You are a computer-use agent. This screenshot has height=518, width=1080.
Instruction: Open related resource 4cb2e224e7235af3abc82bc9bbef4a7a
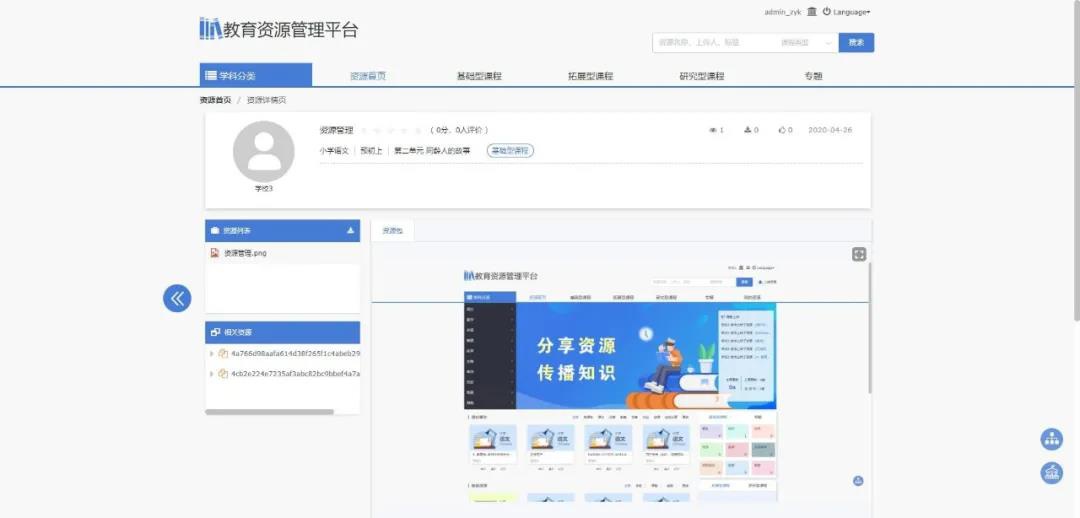pos(295,374)
